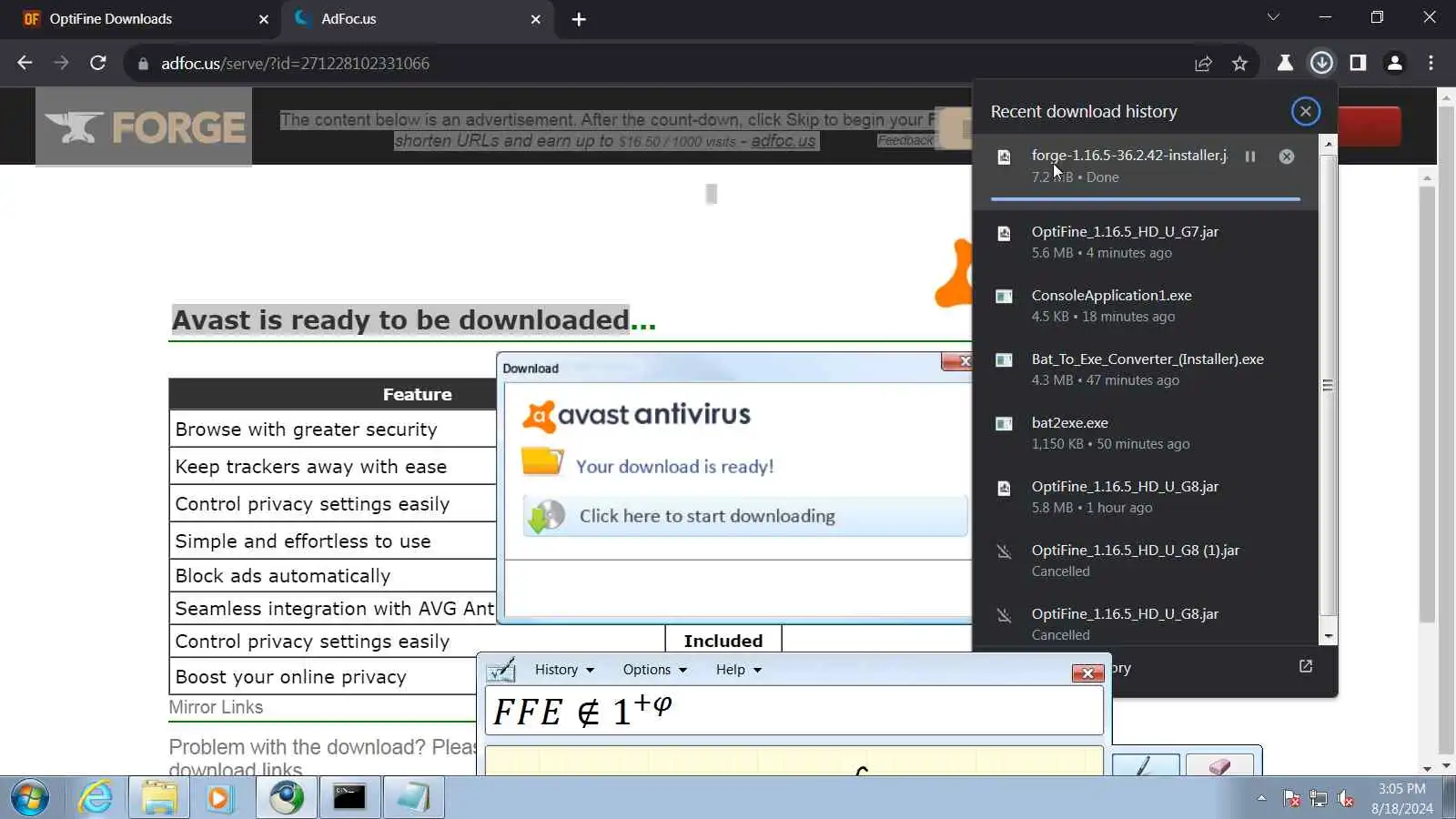This screenshot has width=1456, height=819.
Task: Show hidden system tray icons
Action: click(1261, 798)
